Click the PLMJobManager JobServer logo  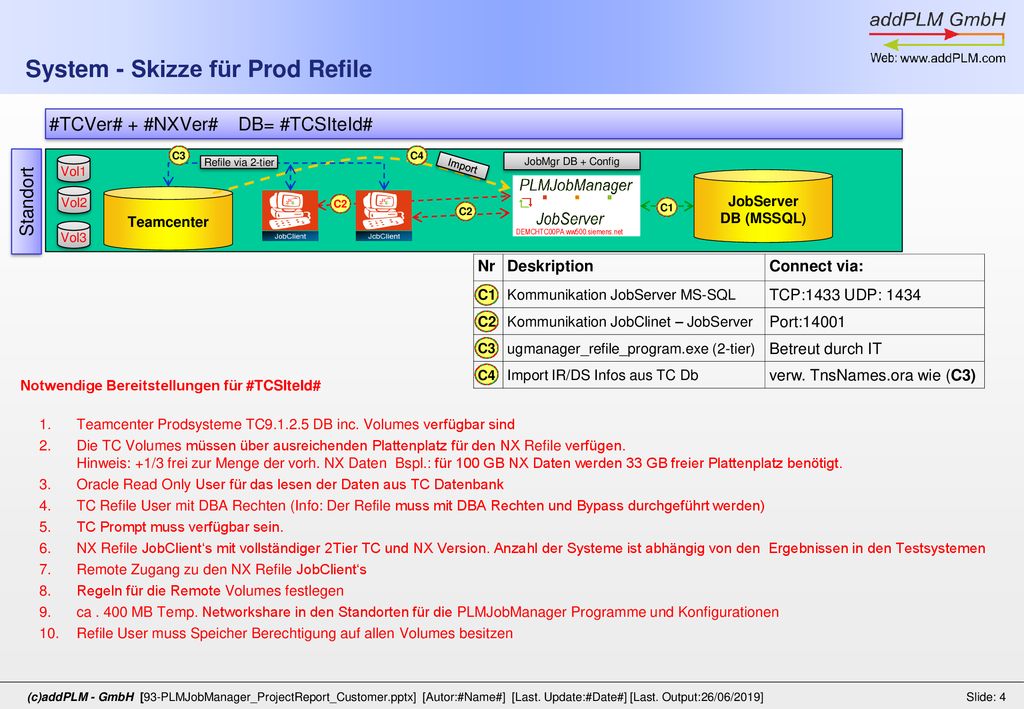pyautogui.click(x=576, y=206)
